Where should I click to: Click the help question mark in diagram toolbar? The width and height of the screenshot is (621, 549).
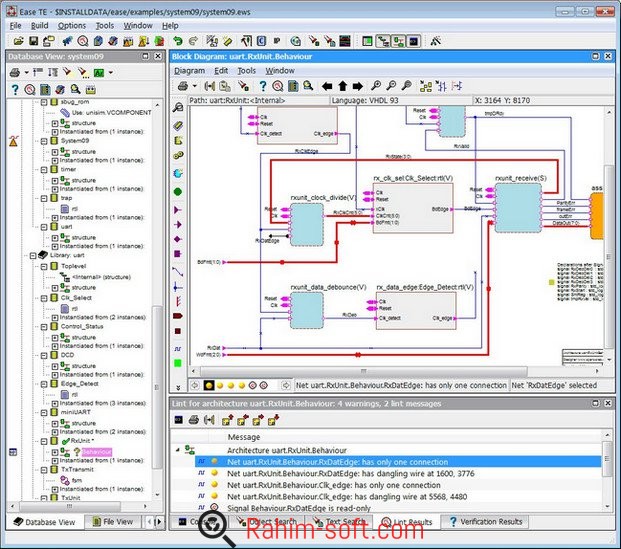263,86
